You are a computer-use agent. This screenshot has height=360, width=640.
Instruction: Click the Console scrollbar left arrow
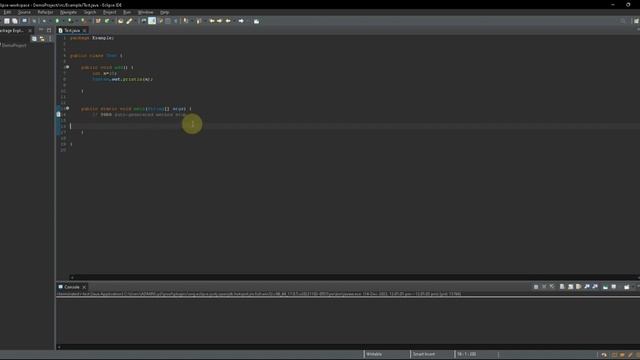click(x=59, y=347)
